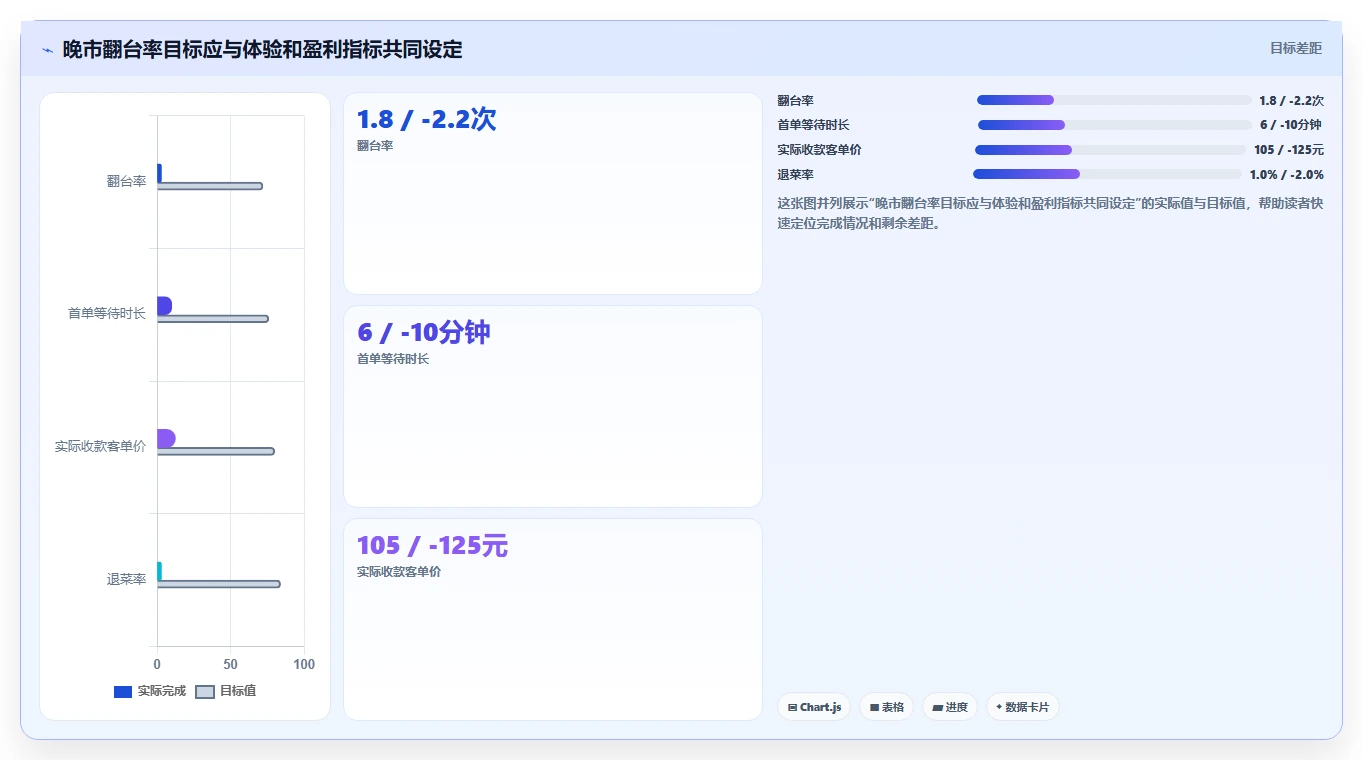Click the 目标差距 label in header
The height and width of the screenshot is (760, 1363).
tap(1296, 48)
